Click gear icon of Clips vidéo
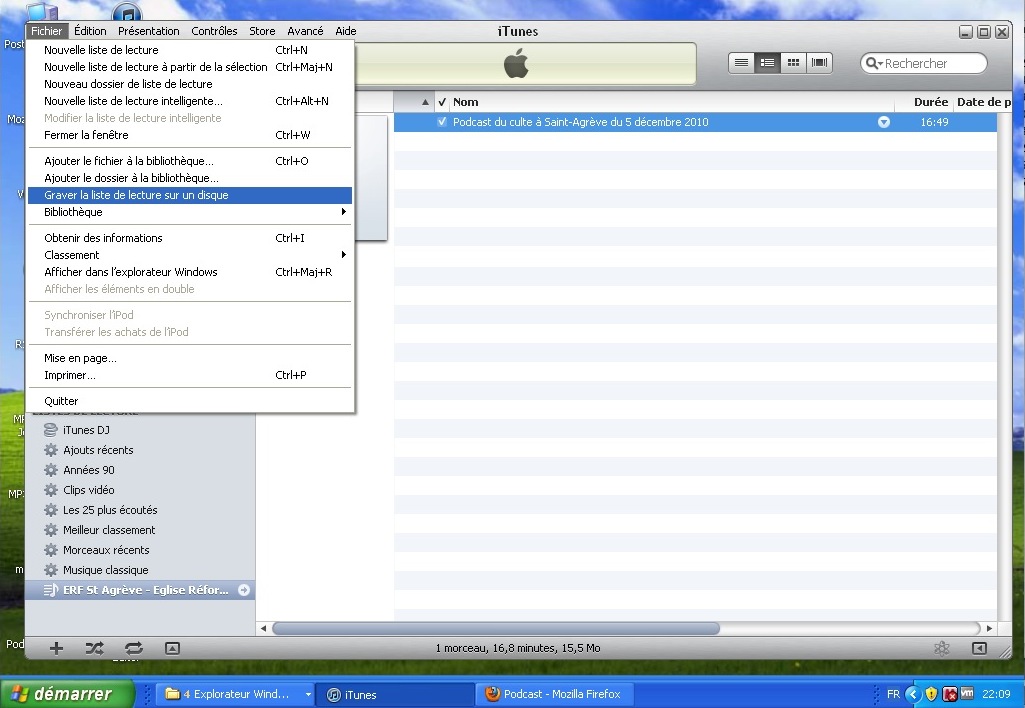Image resolution: width=1025 pixels, height=708 pixels. 50,490
